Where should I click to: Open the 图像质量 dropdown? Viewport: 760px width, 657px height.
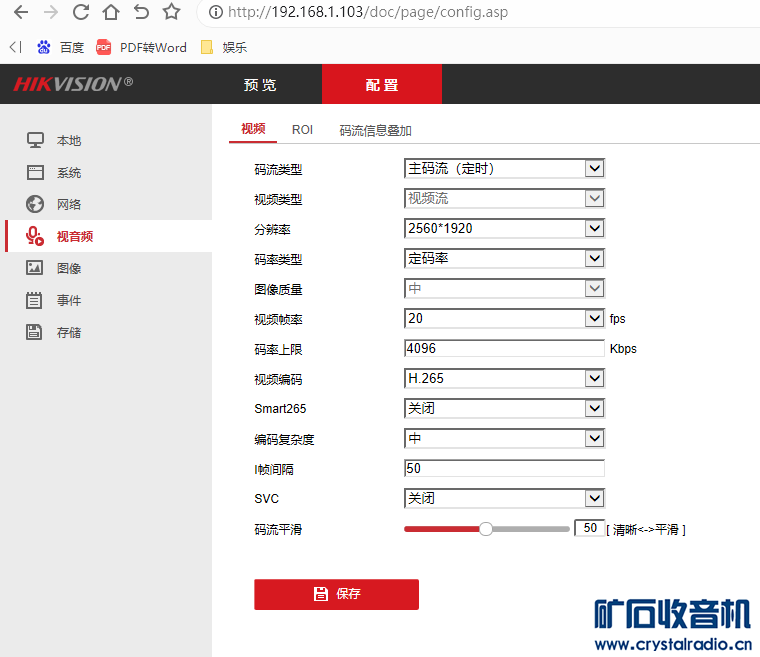(504, 288)
